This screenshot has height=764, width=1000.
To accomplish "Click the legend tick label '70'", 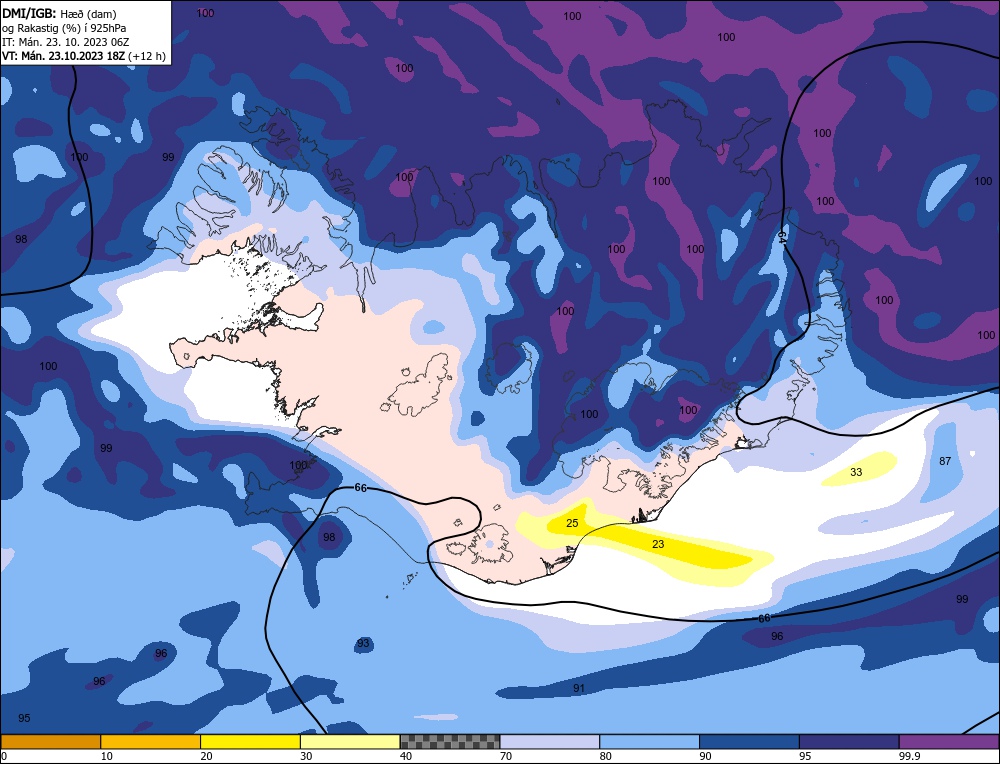I will point(506,756).
